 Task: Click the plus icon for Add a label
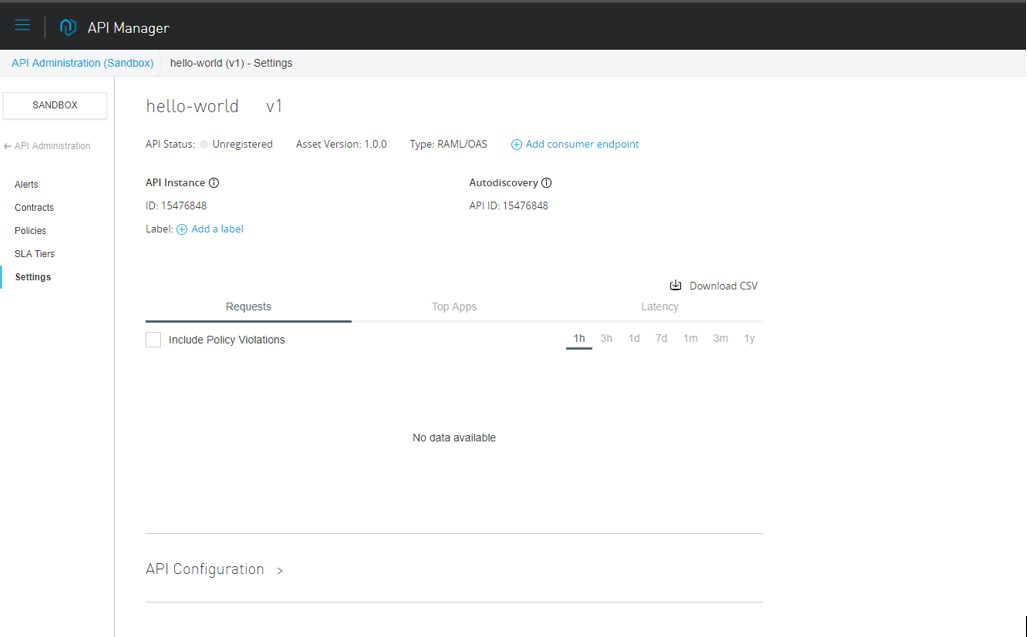(181, 229)
